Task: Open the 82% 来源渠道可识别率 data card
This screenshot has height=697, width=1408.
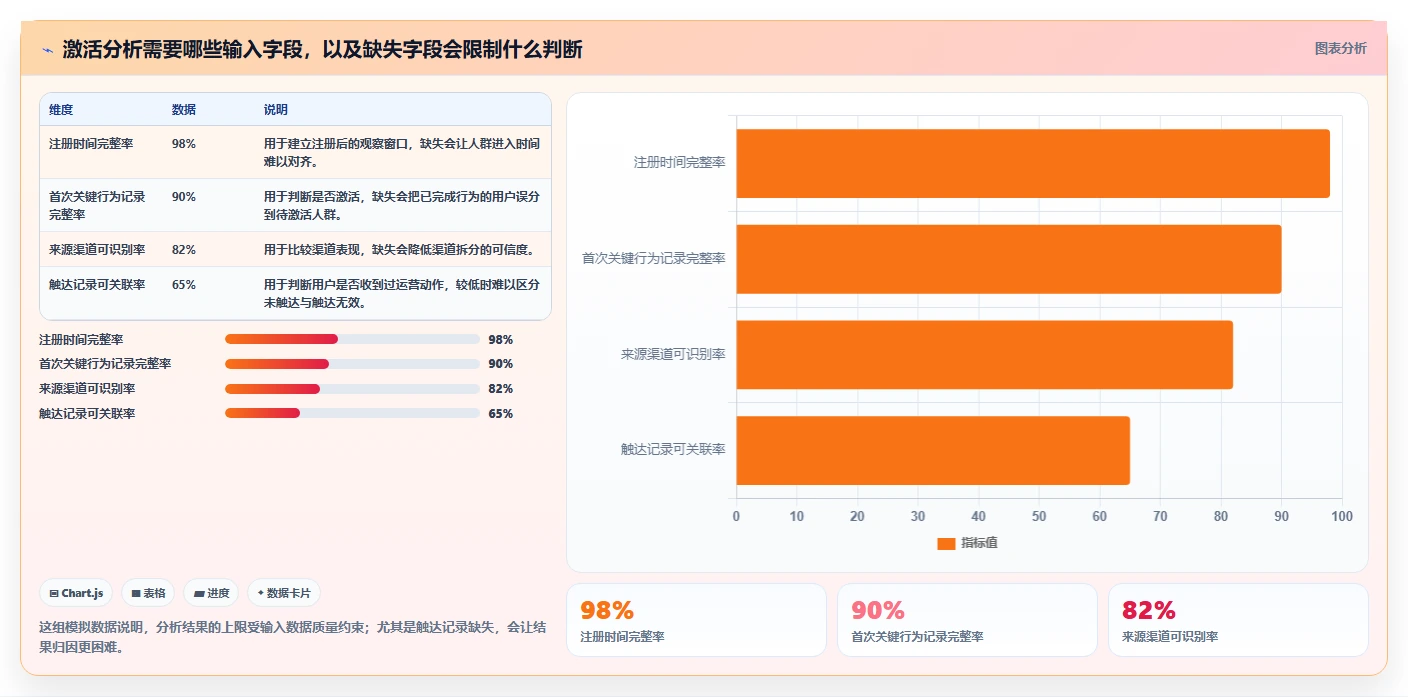Action: point(1238,620)
